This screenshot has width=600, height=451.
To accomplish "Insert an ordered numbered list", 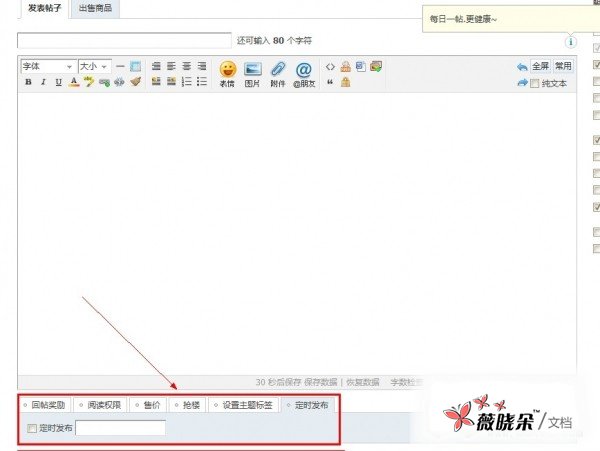I will pos(187,81).
